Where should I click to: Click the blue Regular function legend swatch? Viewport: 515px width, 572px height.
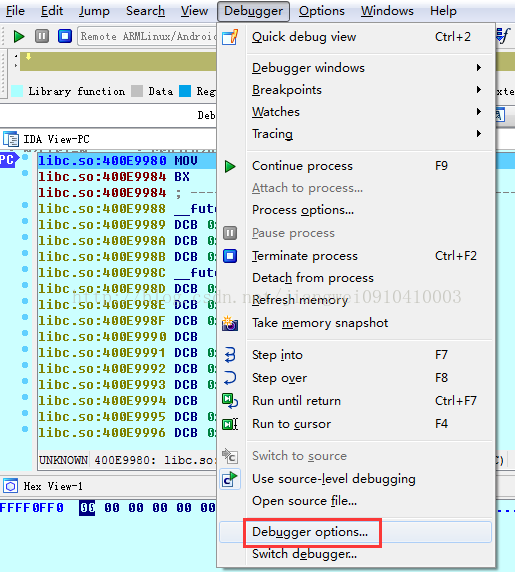pos(185,91)
